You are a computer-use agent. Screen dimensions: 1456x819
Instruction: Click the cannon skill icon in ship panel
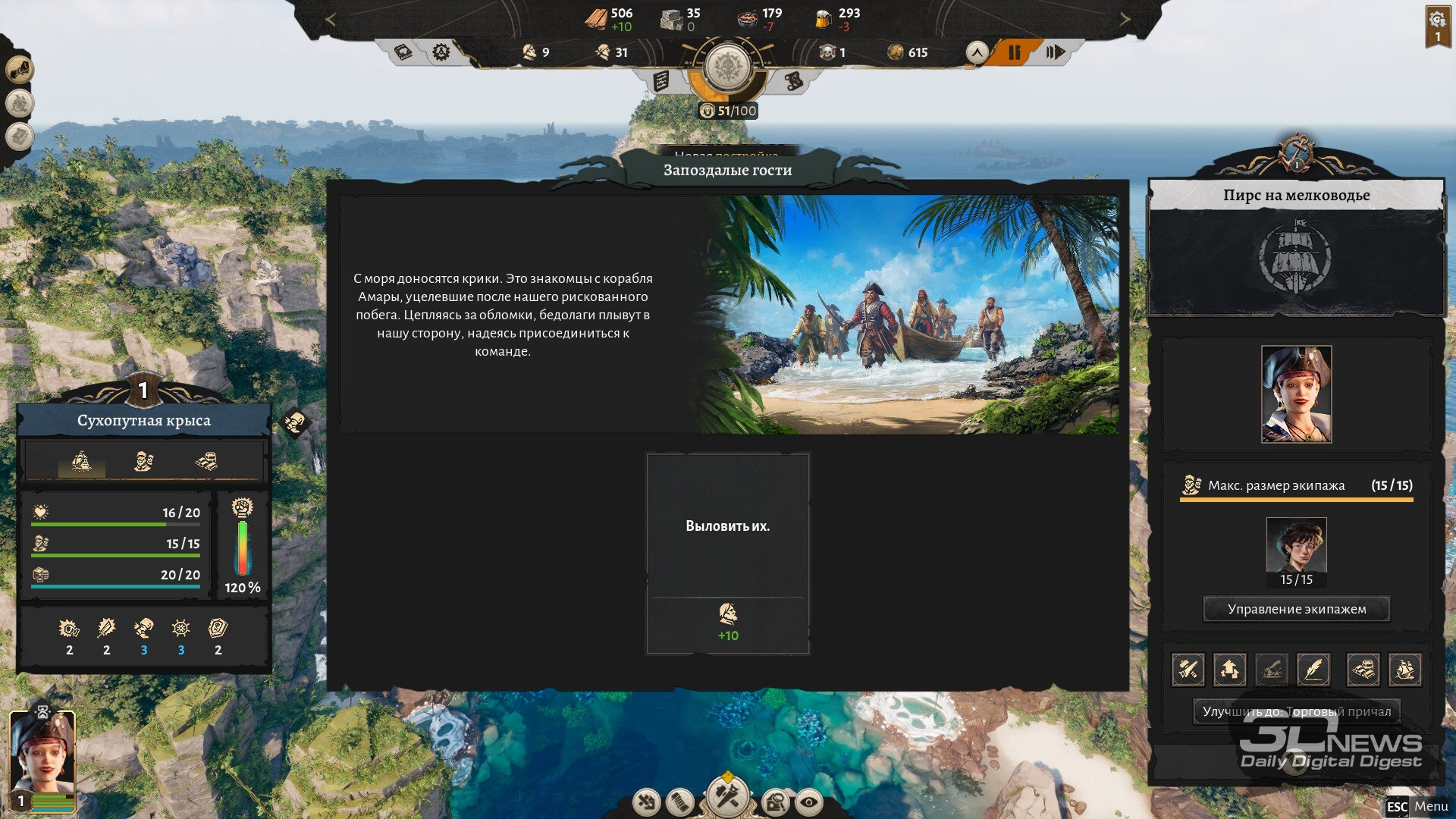[69, 628]
